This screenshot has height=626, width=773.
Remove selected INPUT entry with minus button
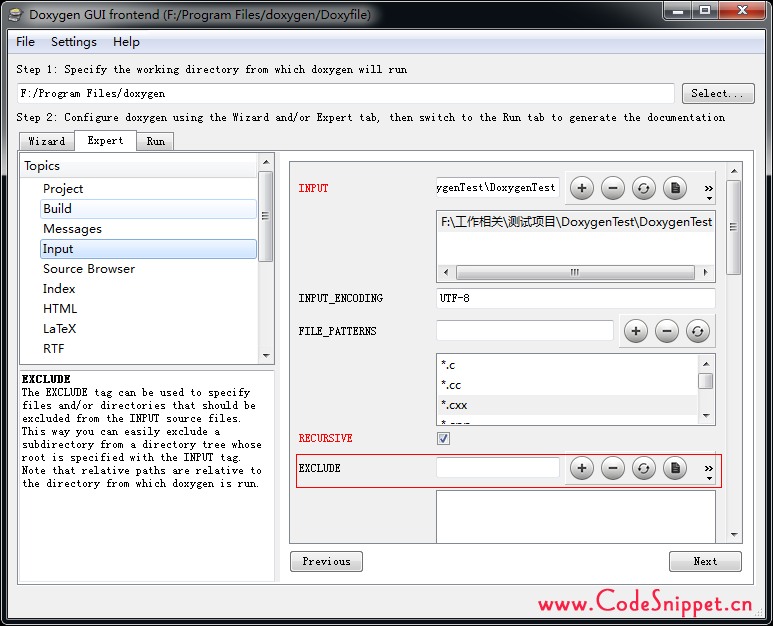point(613,188)
